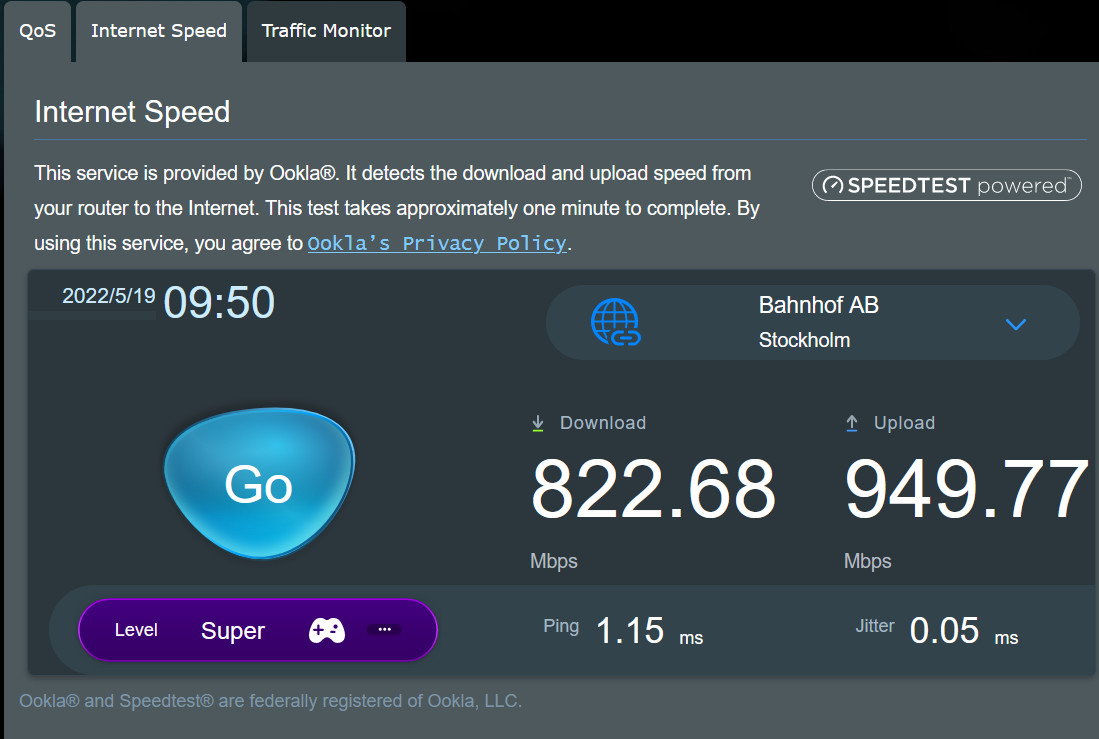Click the 09:50 test time

point(219,302)
